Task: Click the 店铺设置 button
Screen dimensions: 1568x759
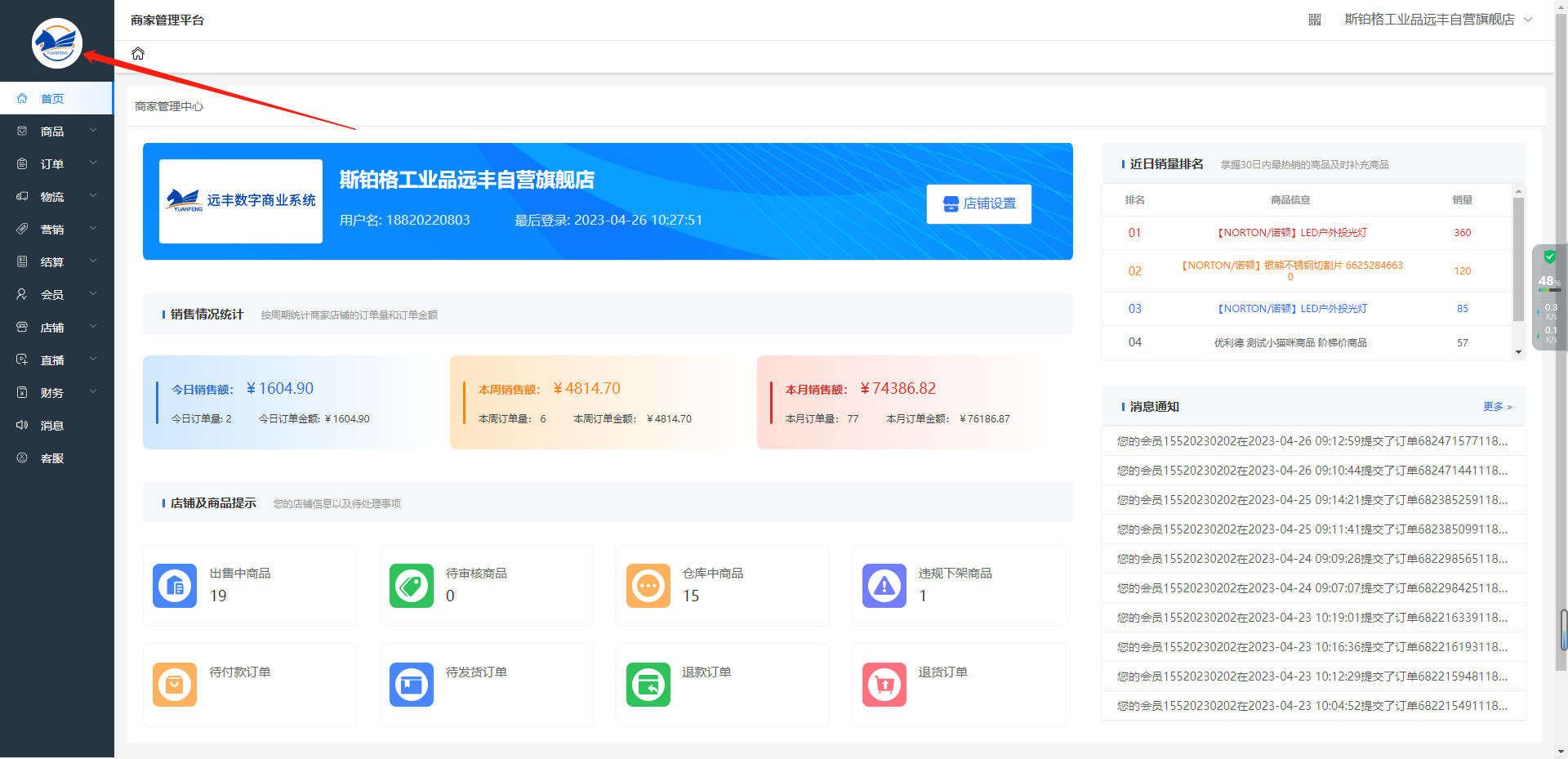Action: (979, 204)
